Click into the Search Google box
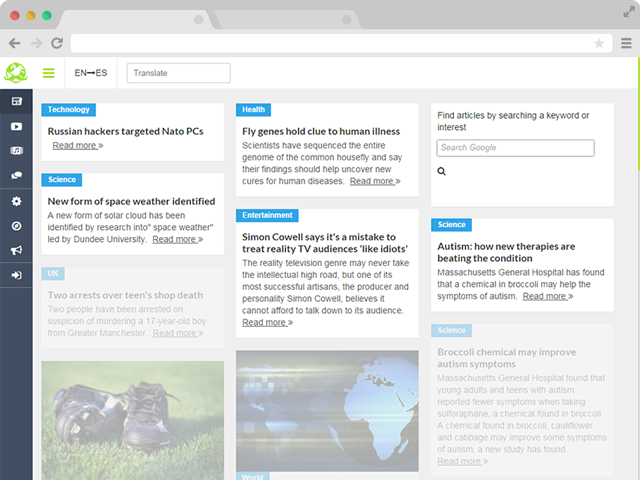This screenshot has width=640, height=480. [515, 148]
